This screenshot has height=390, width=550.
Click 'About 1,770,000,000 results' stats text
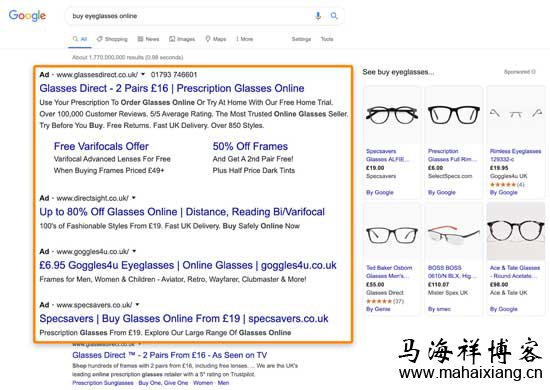[x=128, y=57]
